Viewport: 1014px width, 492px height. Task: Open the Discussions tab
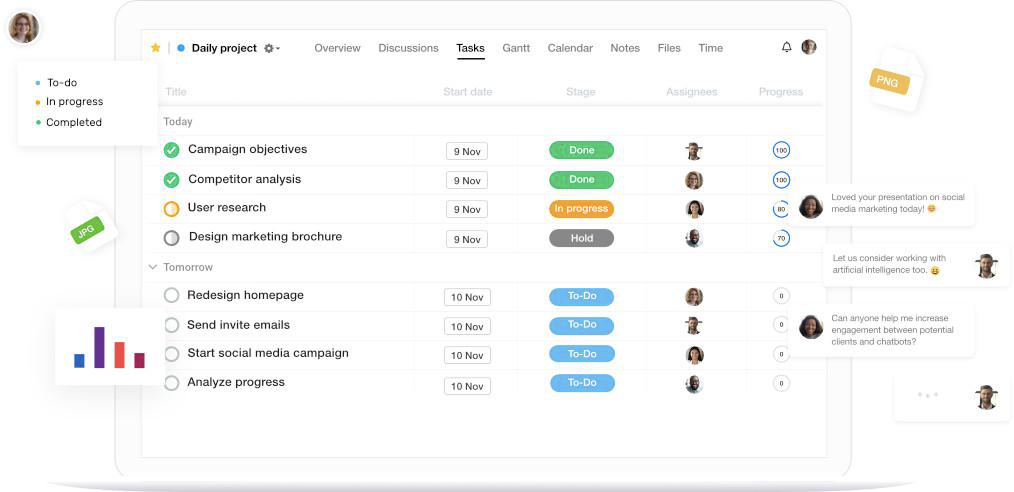(x=408, y=48)
